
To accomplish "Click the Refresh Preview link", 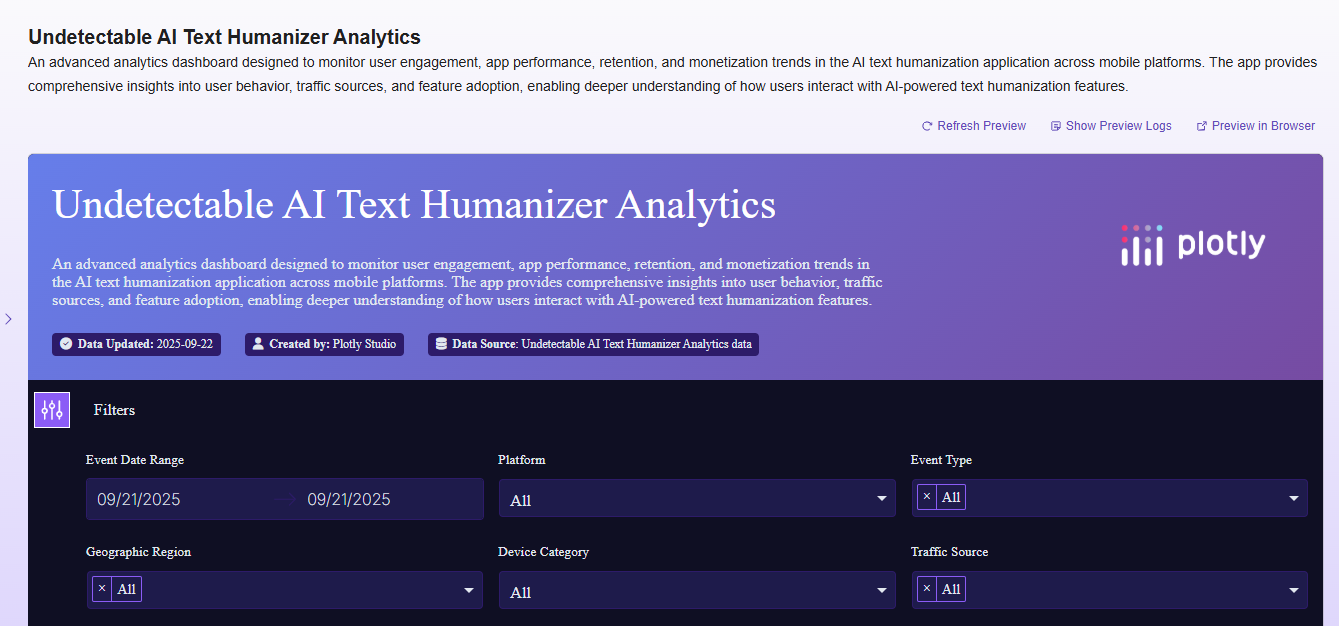I will [x=974, y=126].
